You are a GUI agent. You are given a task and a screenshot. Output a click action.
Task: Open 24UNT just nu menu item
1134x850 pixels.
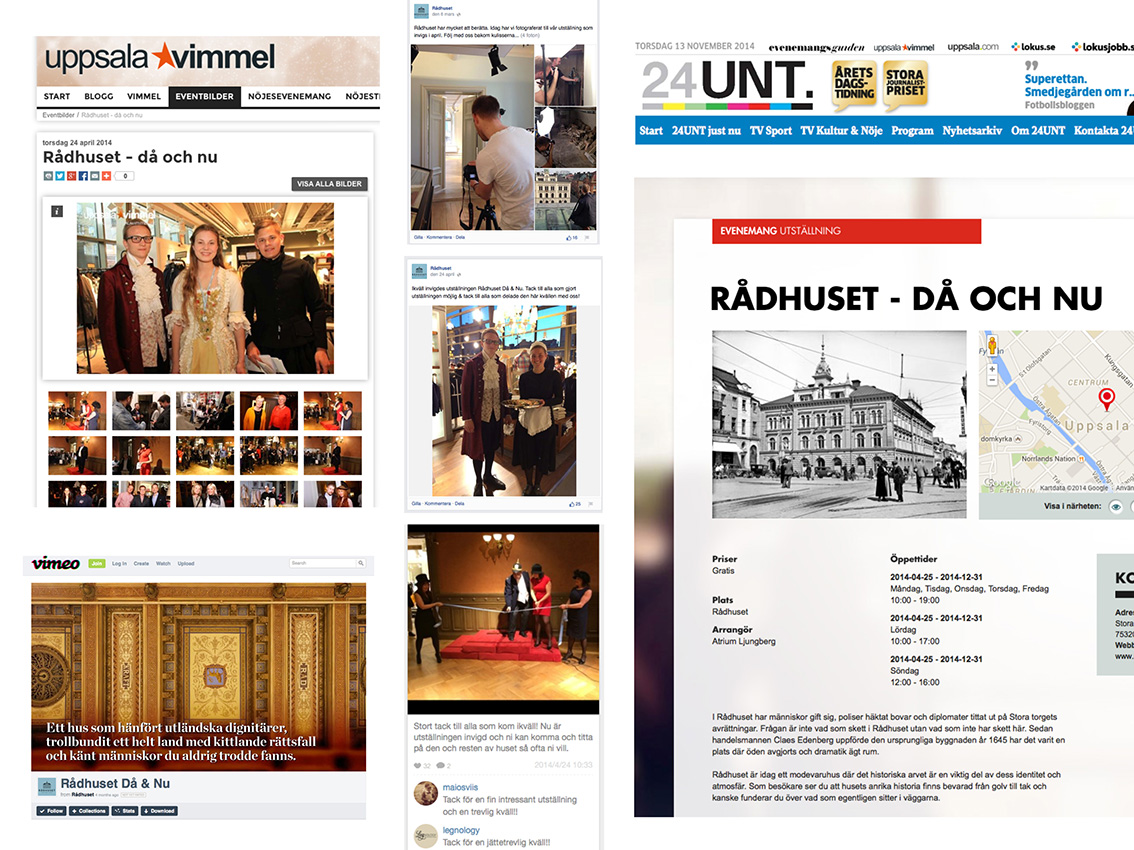pos(706,131)
